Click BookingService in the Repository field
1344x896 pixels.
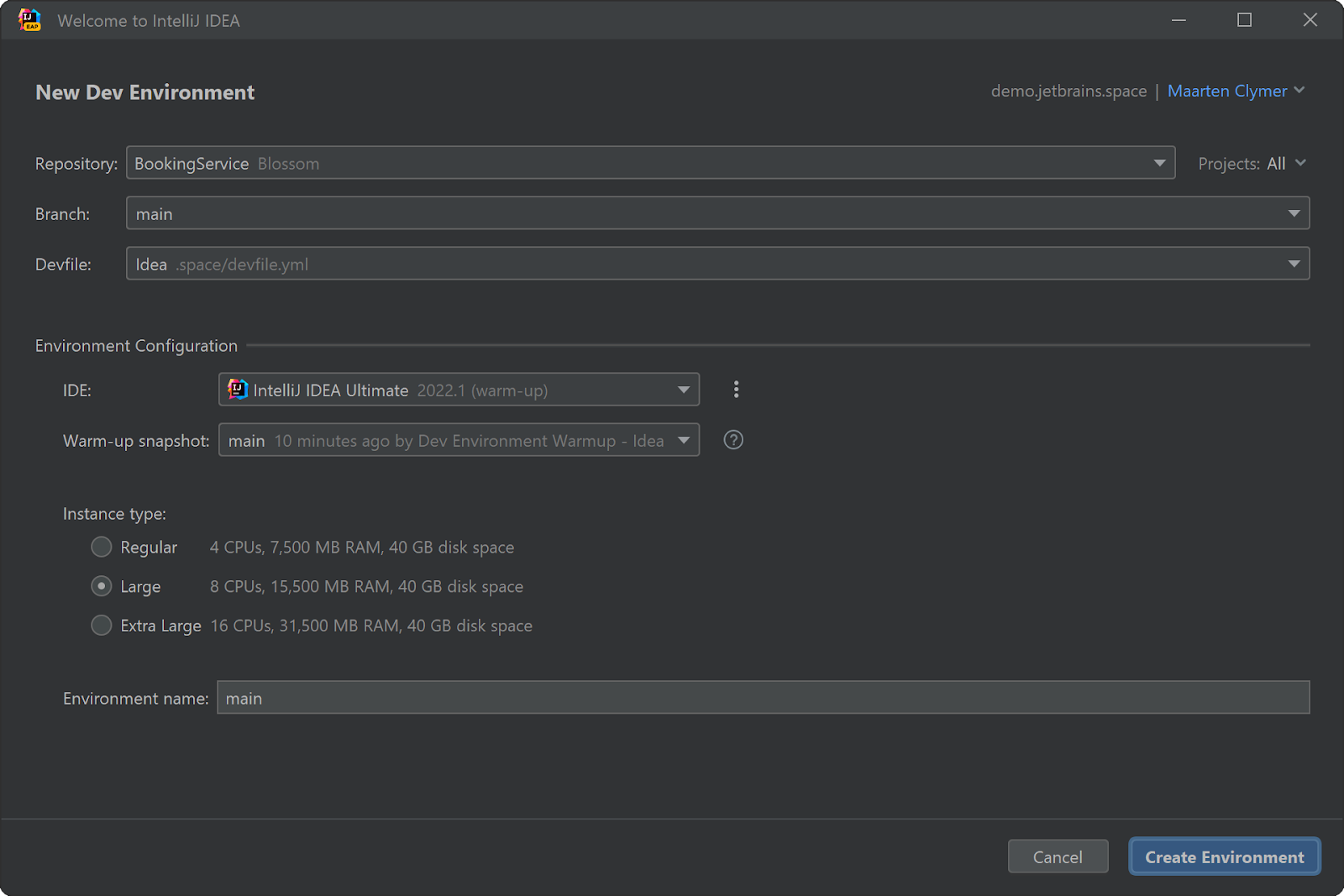192,164
